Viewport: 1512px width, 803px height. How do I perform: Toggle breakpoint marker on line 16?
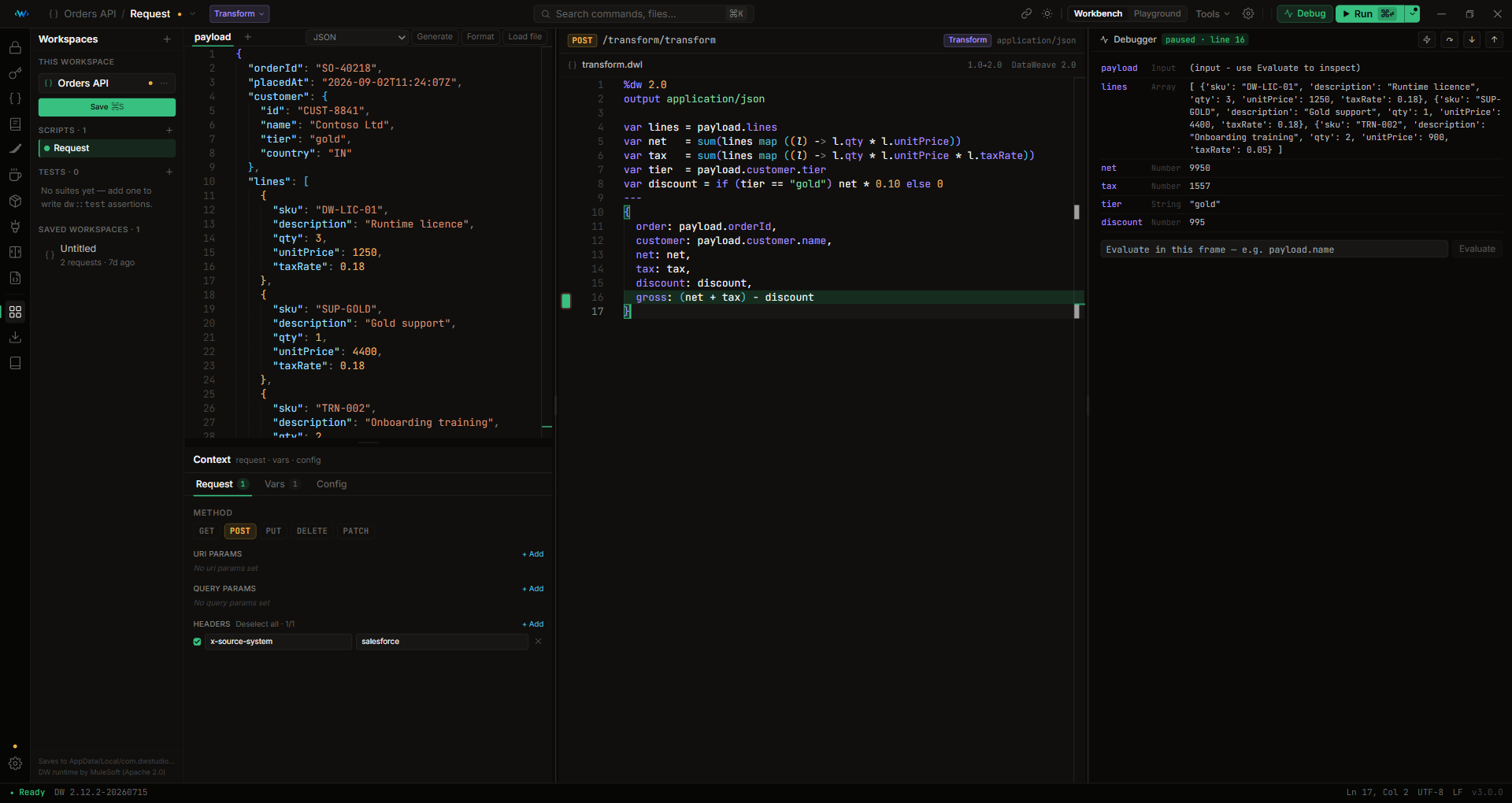pos(566,301)
